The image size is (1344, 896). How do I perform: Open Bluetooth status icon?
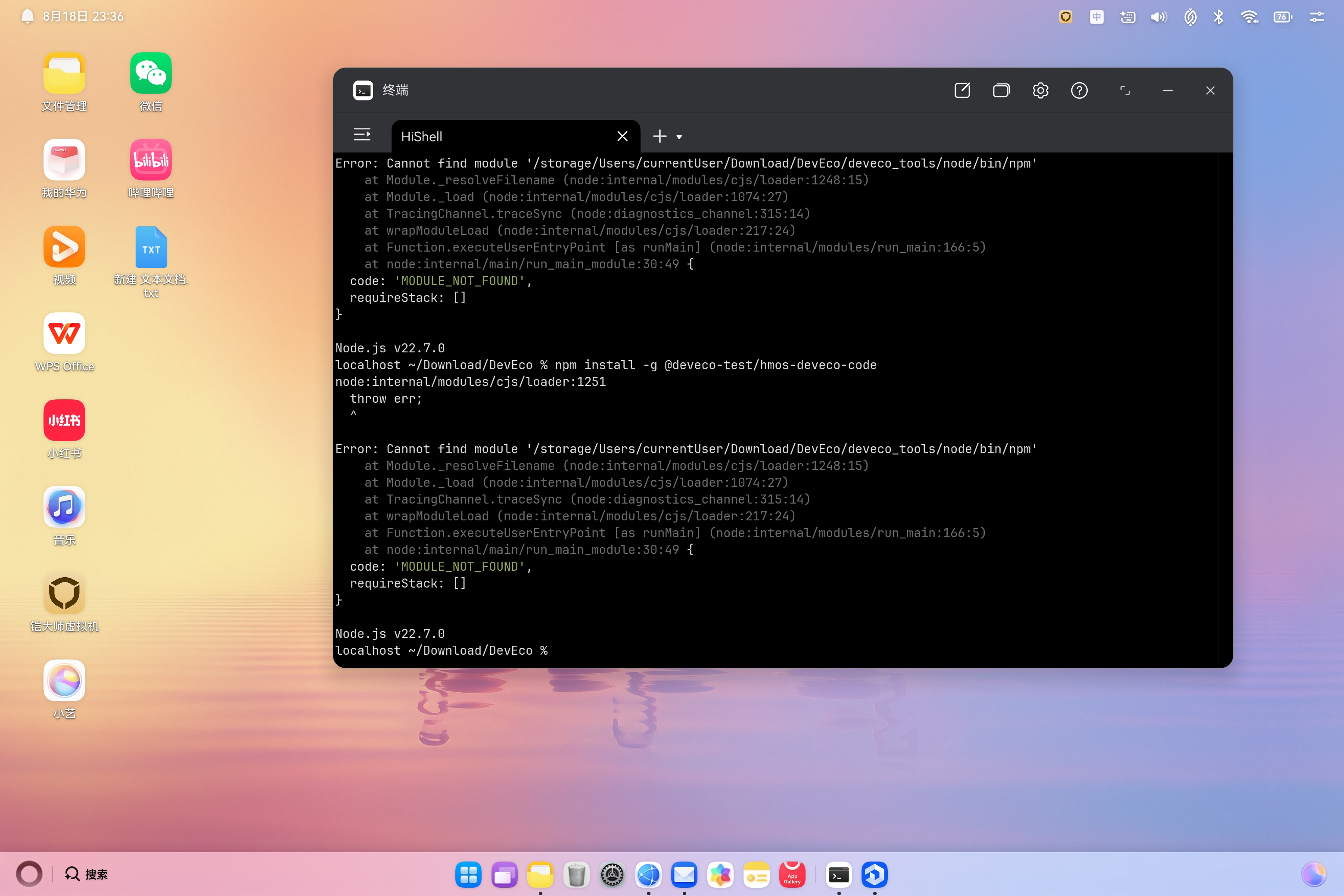pyautogui.click(x=1218, y=16)
